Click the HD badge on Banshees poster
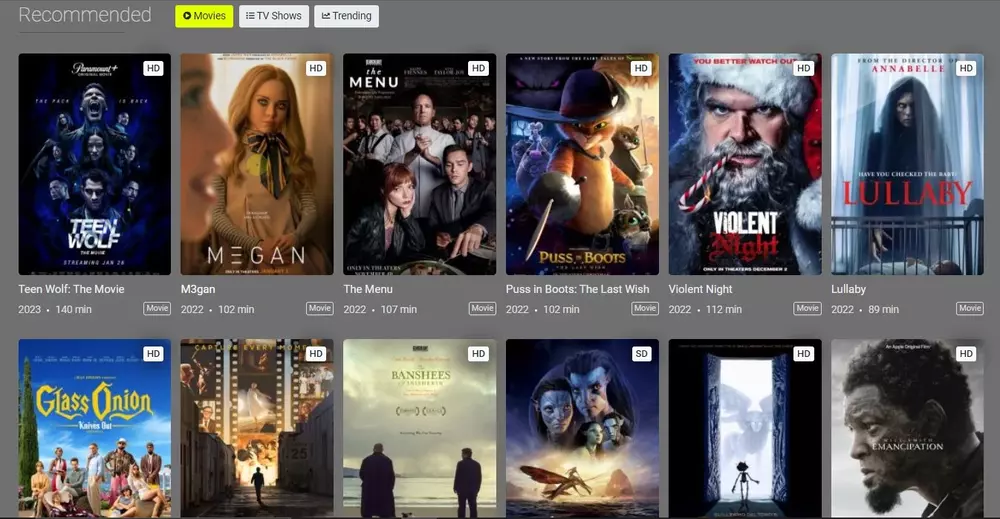 click(478, 354)
